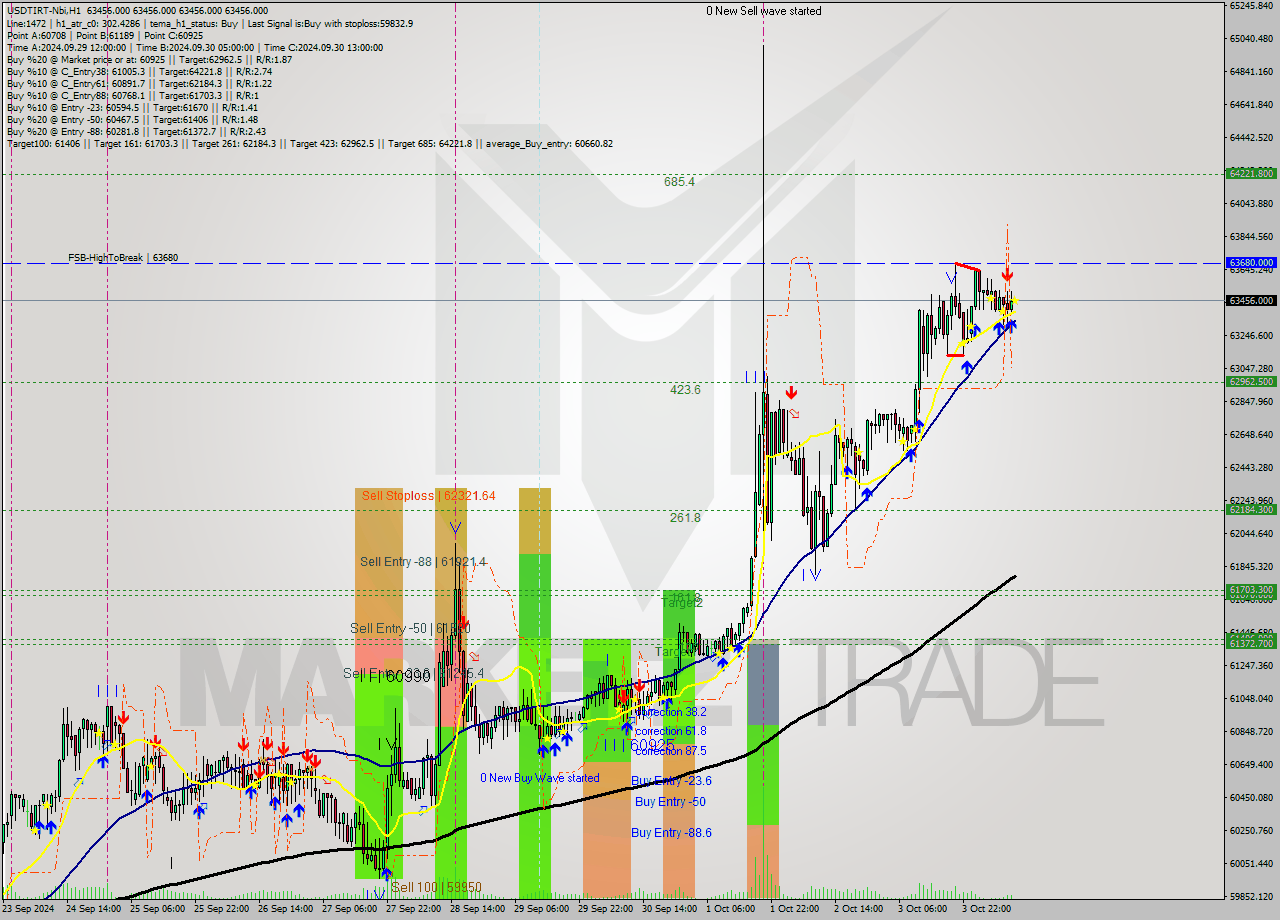Click the 'USDTIRT-Nbi,H1' symbol header
Image resolution: width=1280 pixels, height=920 pixels.
[44, 11]
